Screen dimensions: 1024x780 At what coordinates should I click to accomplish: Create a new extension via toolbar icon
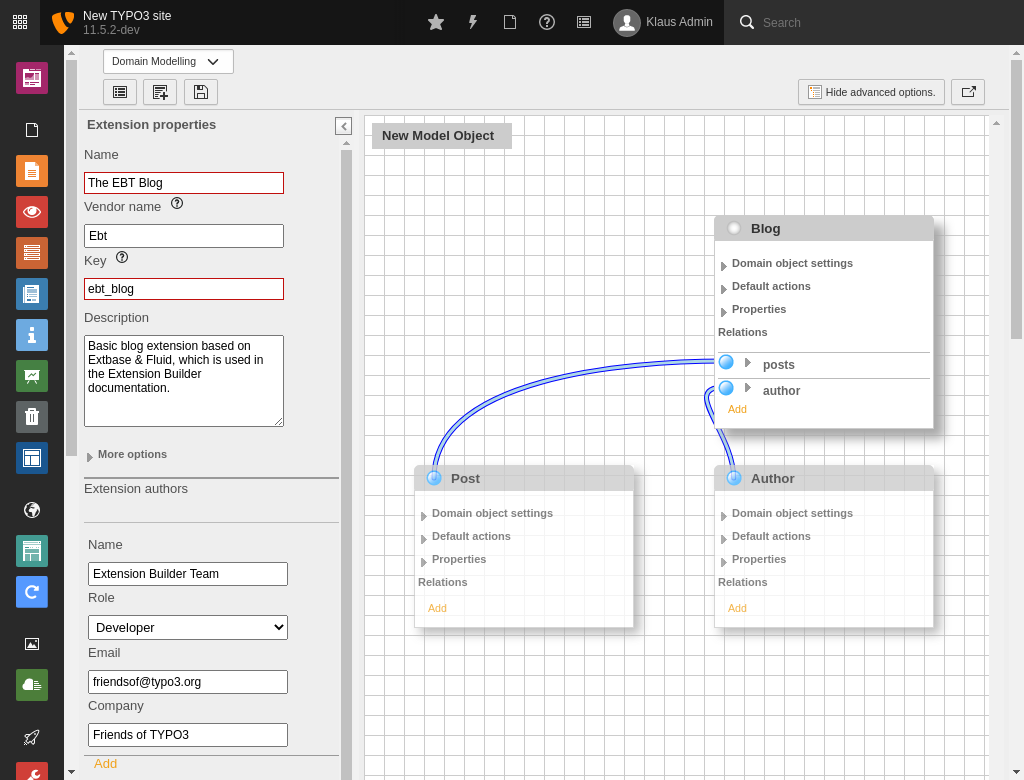[159, 91]
